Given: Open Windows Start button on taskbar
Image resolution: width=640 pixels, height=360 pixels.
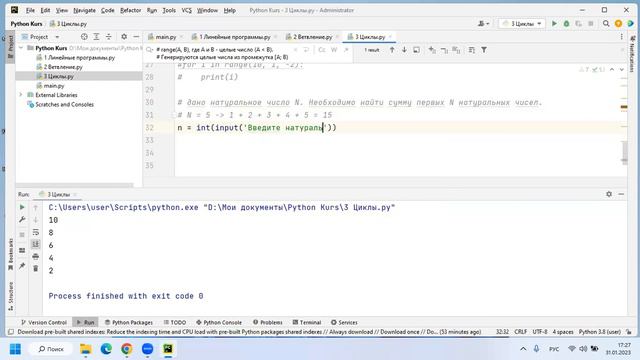Looking at the screenshot, I should [16, 349].
